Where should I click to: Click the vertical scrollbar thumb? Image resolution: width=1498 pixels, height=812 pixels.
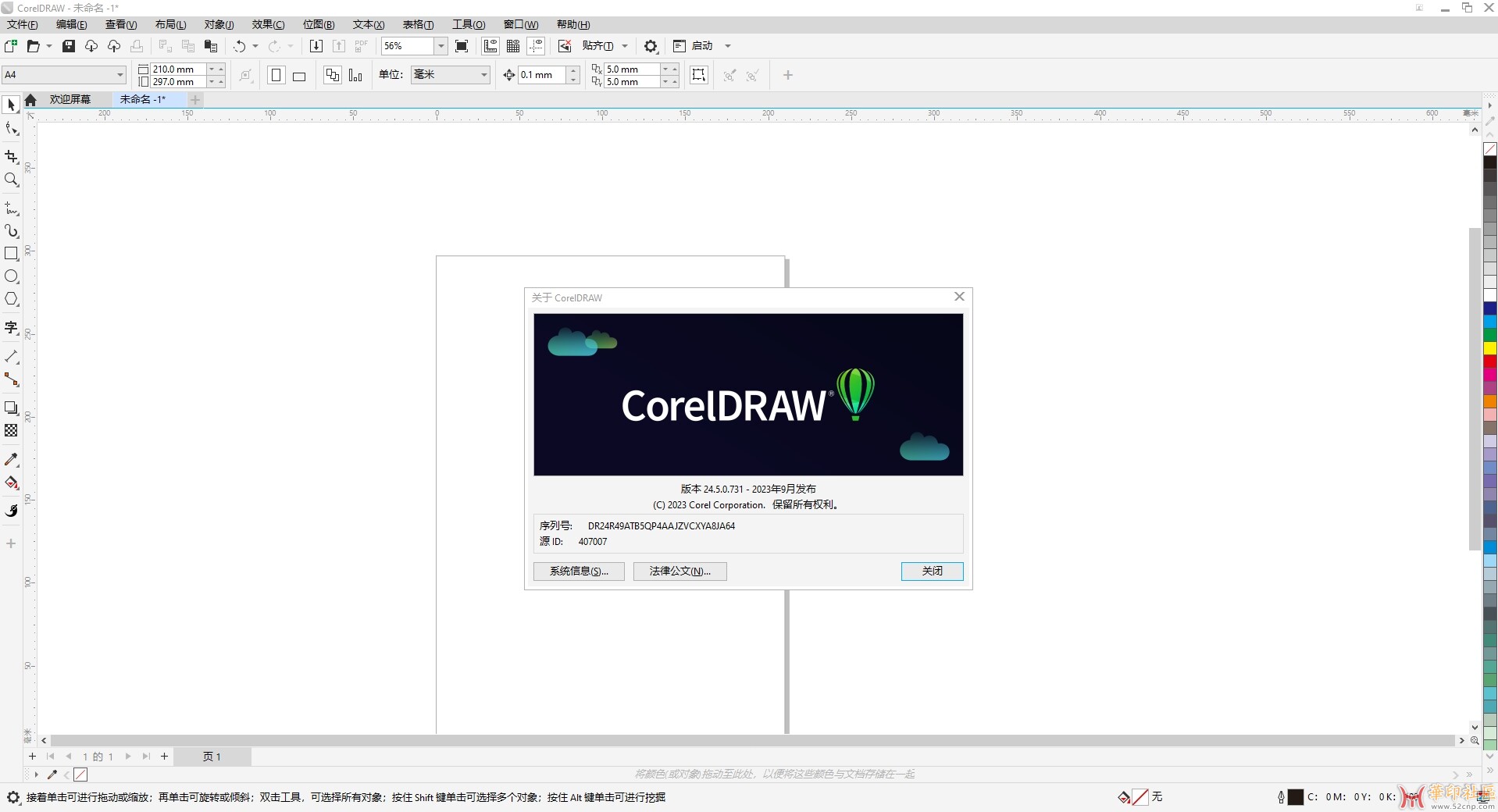[1475, 389]
